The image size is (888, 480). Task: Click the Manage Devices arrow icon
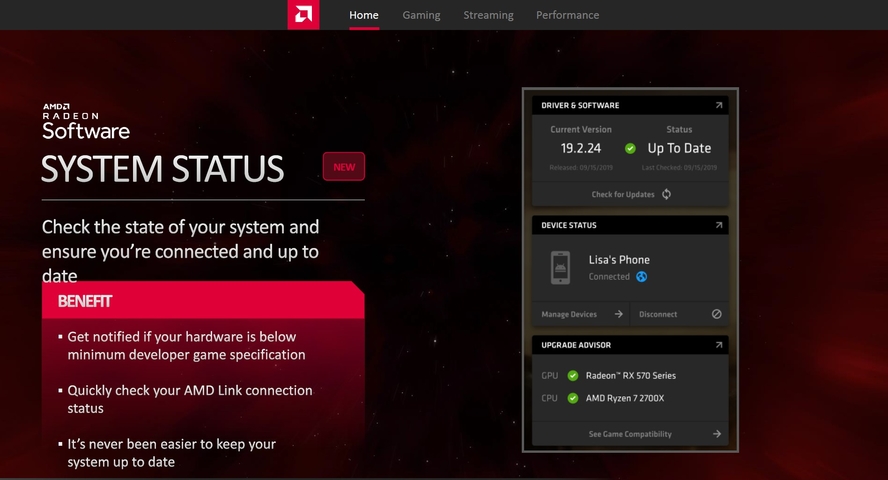618,314
